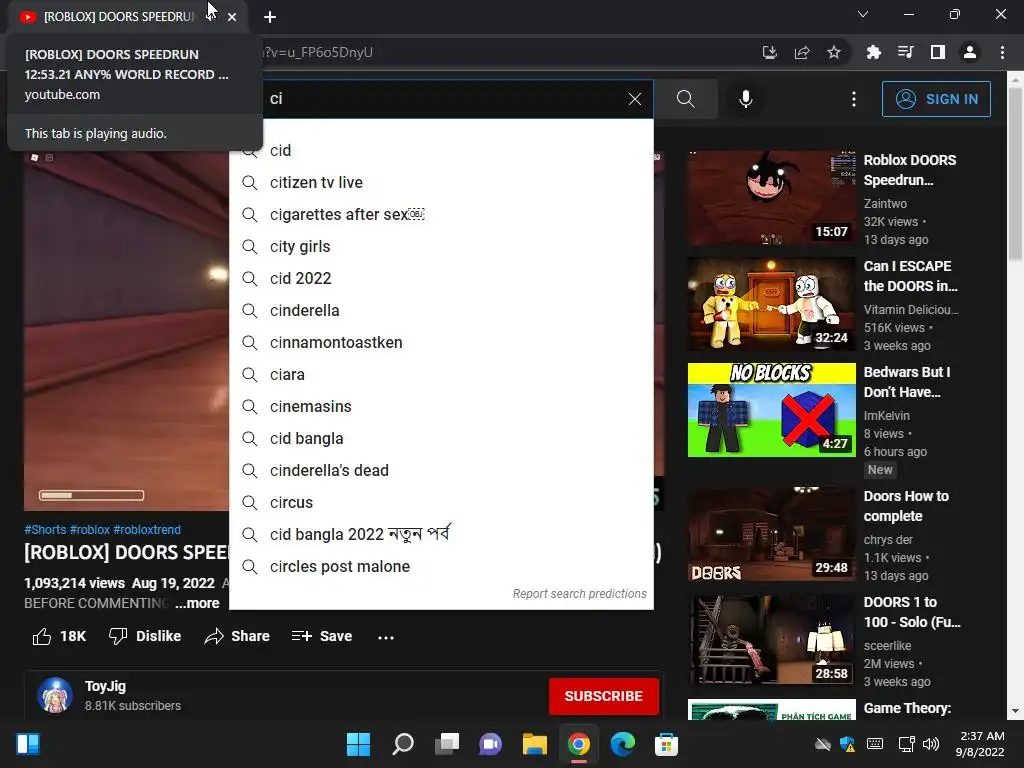Install the YouTube app via the address bar icon

point(770,52)
